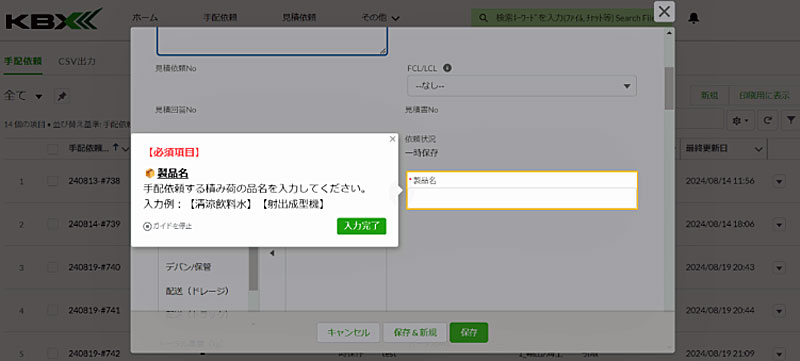Click the 一時保存 status text
This screenshot has height=361, width=800.
coord(421,152)
